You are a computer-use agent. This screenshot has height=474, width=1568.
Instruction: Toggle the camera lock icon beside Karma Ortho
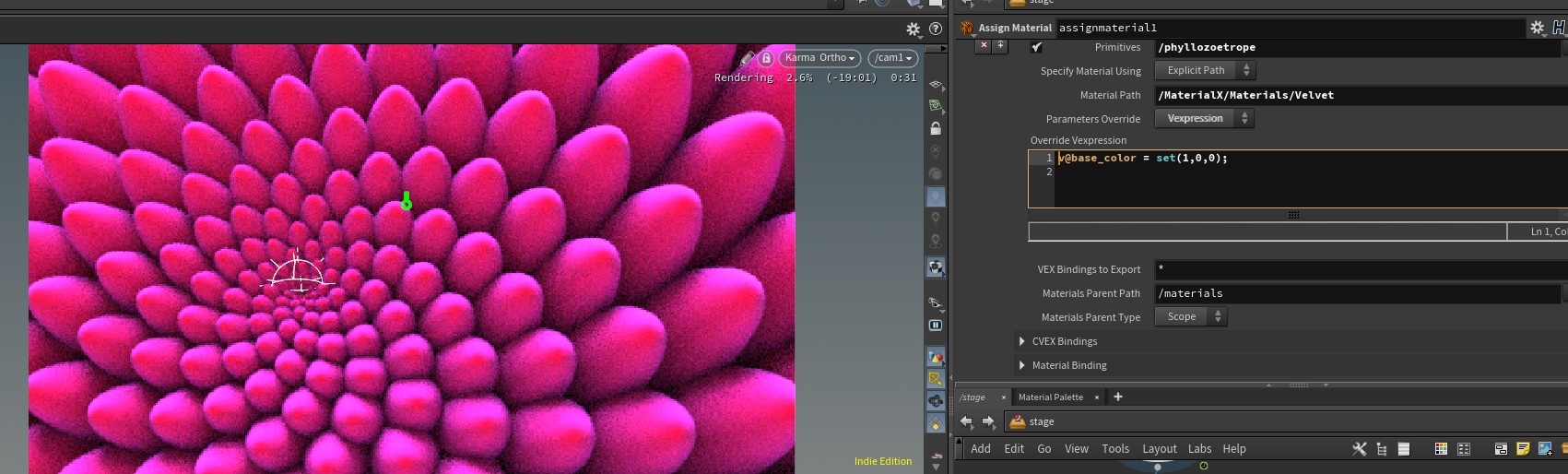[766, 58]
